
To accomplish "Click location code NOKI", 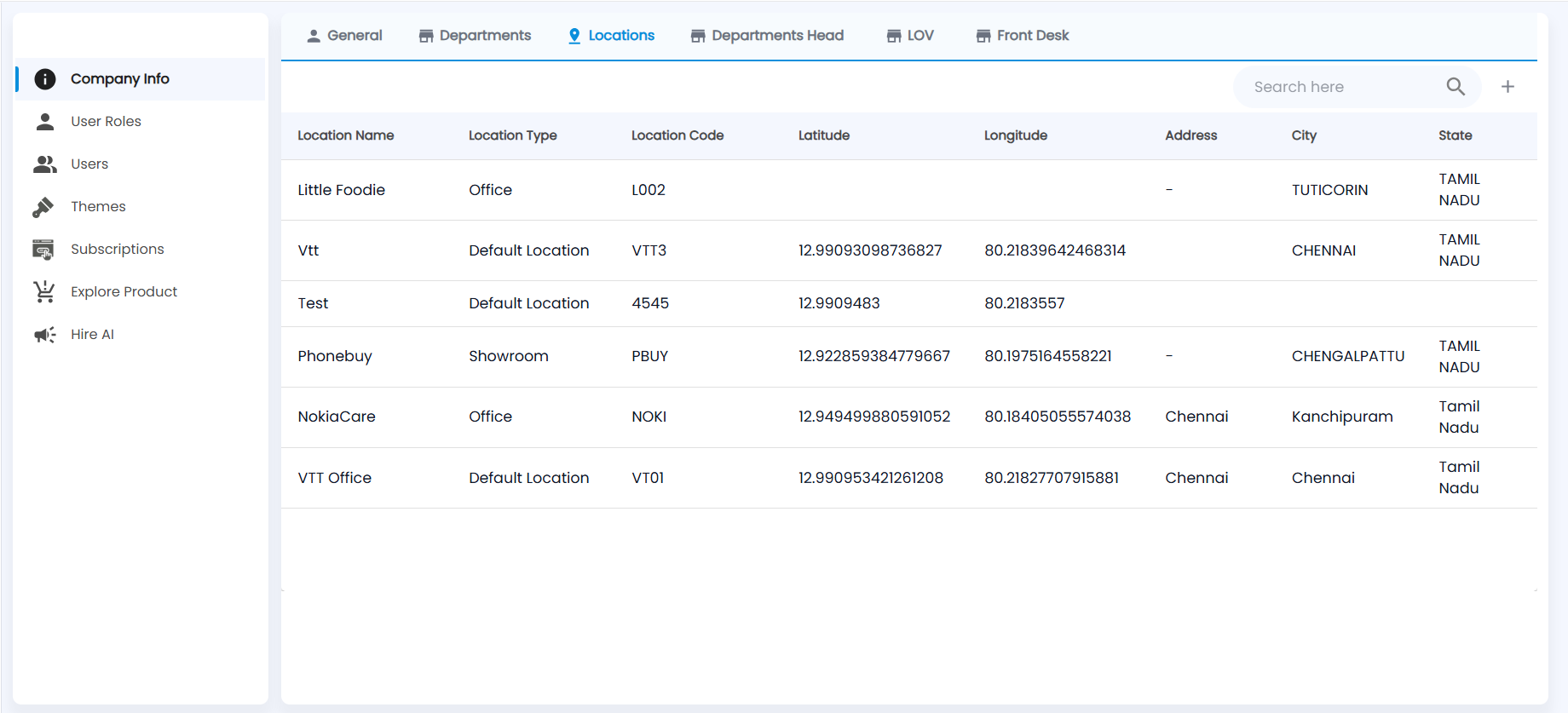I will [649, 417].
